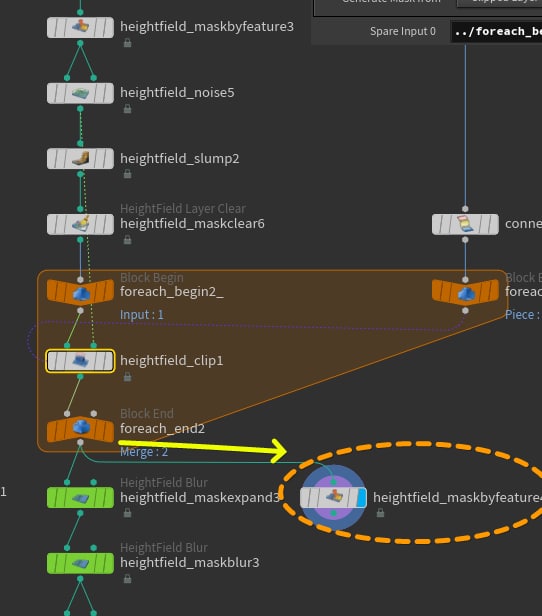Click input connector of foreach_begin2_

[80, 280]
